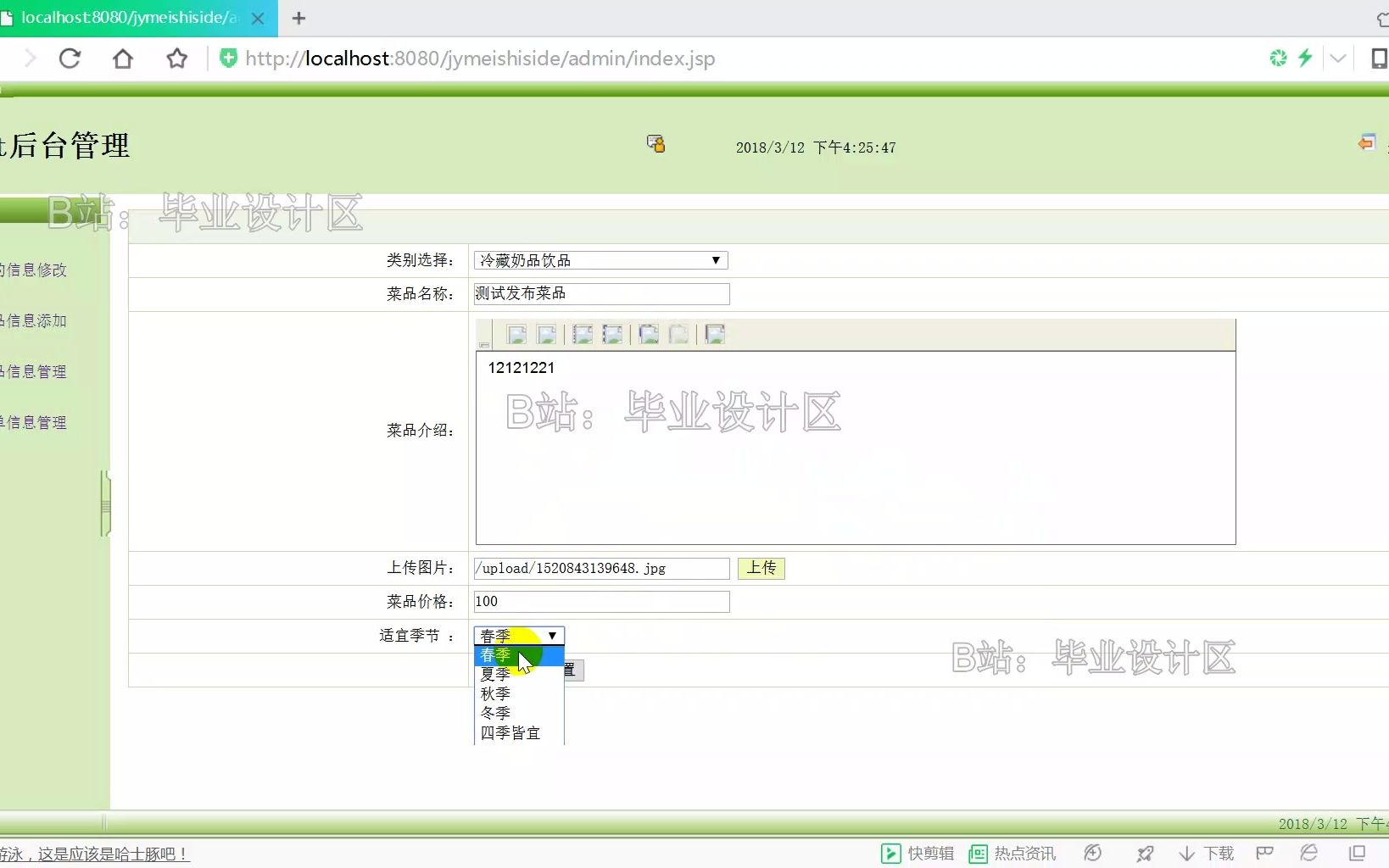
Task: Click the mobile device icon in address bar
Action: [x=1380, y=58]
